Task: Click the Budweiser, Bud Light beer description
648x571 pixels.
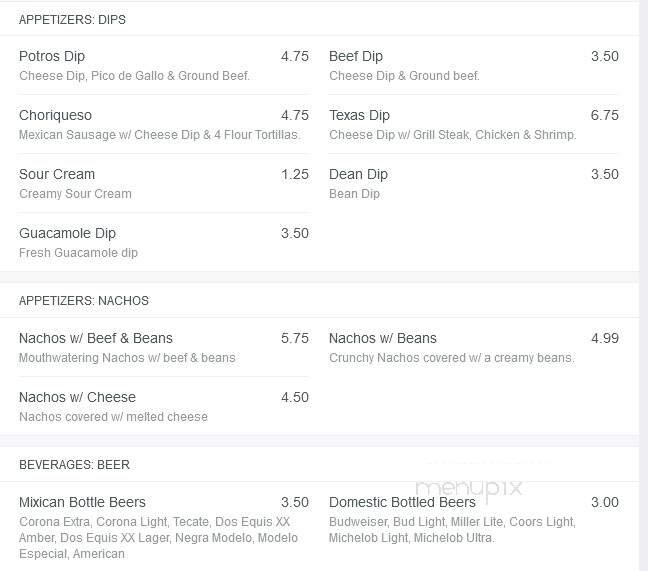Action: [451, 529]
